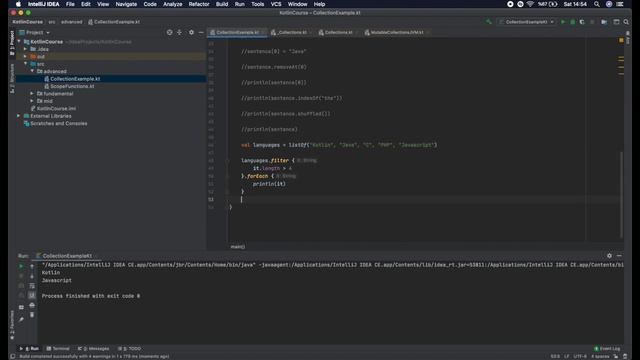Click the up-arrow icon in the Run console

pyautogui.click(x=32, y=266)
